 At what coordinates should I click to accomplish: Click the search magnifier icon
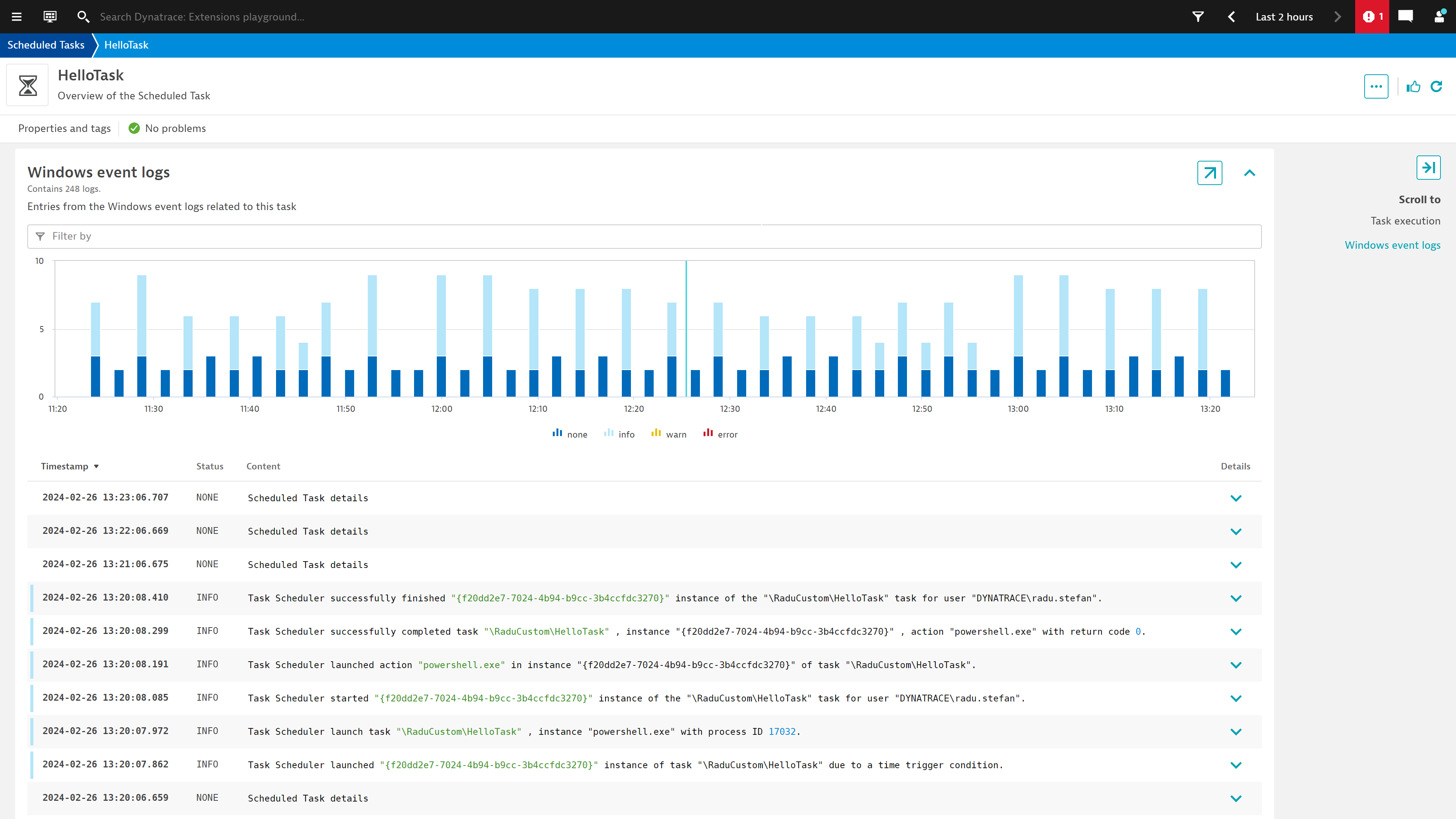[x=83, y=17]
